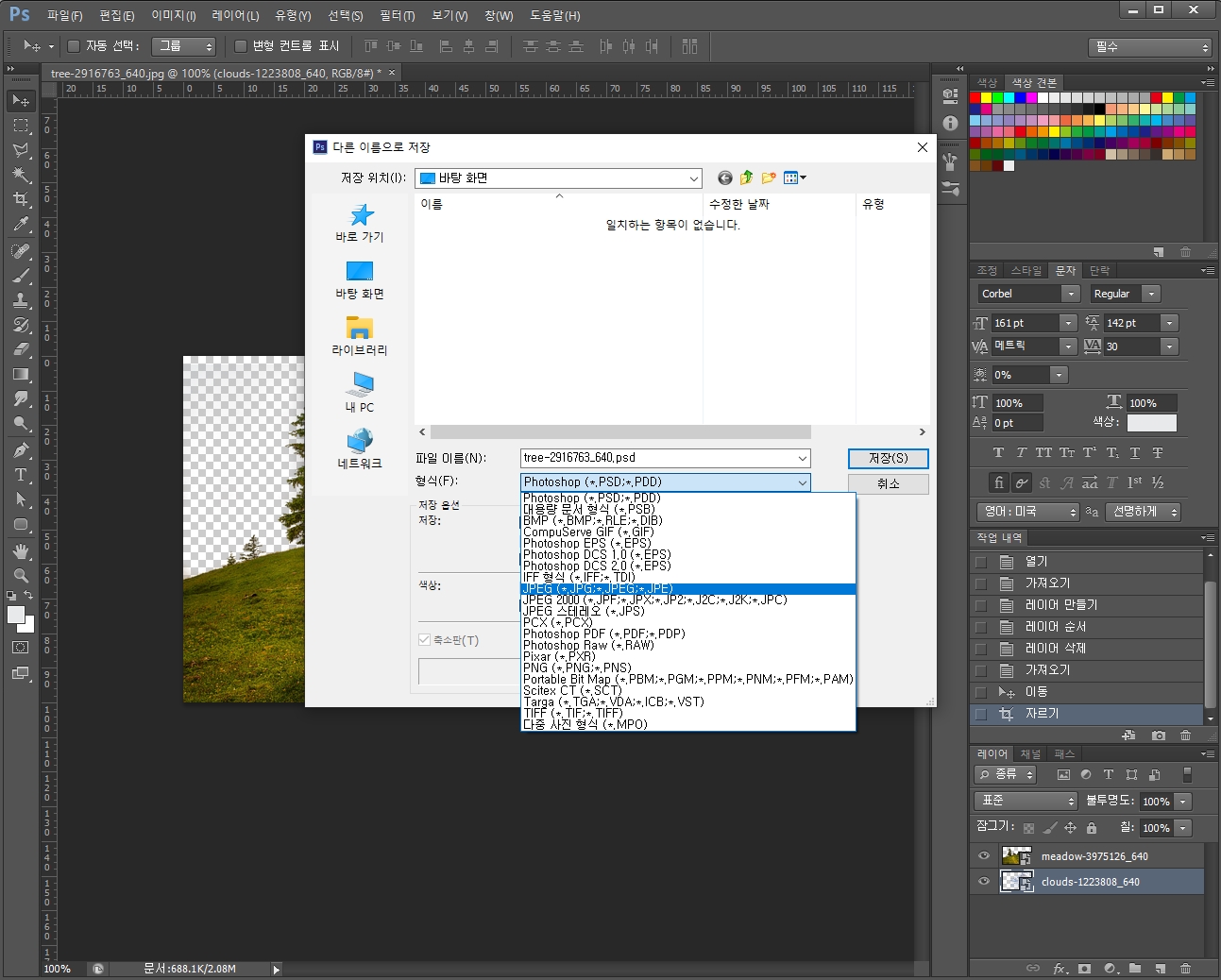The image size is (1221, 980).
Task: Select the Pen tool
Action: [21, 450]
